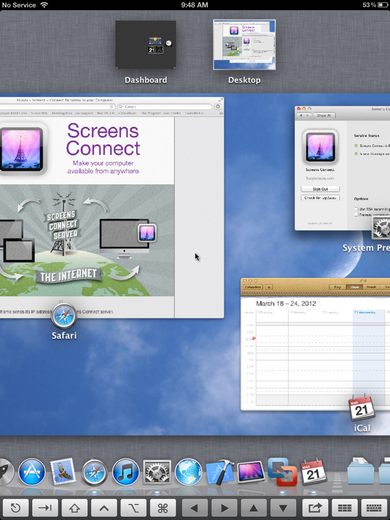Image resolution: width=390 pixels, height=520 pixels.
Task: Tick the second Options checkbox in preferences
Action: coord(356,215)
